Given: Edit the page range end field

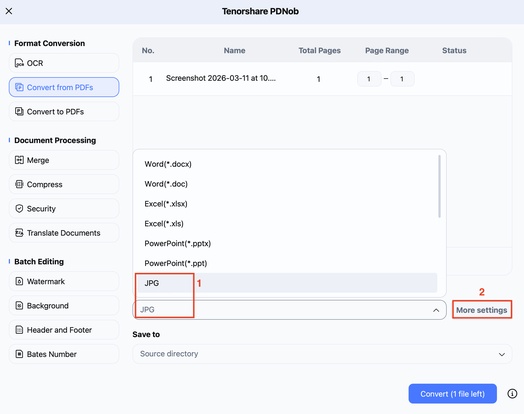Looking at the screenshot, I should tap(402, 79).
